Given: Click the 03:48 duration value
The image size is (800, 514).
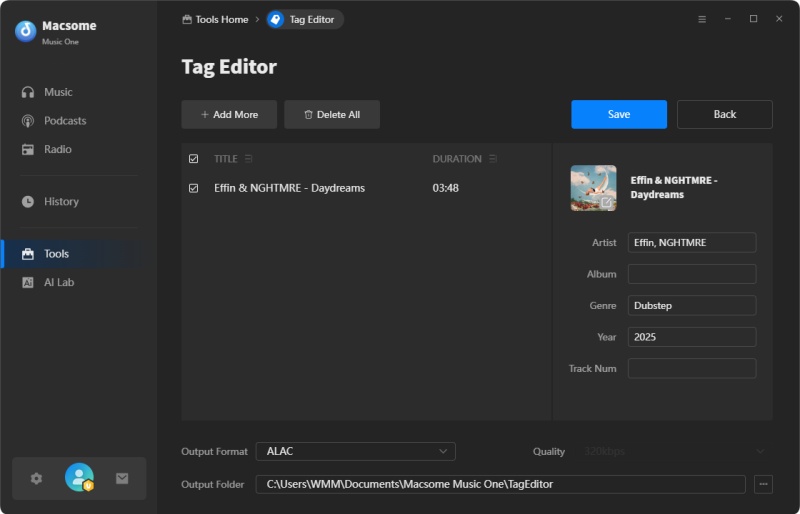Looking at the screenshot, I should coord(445,188).
